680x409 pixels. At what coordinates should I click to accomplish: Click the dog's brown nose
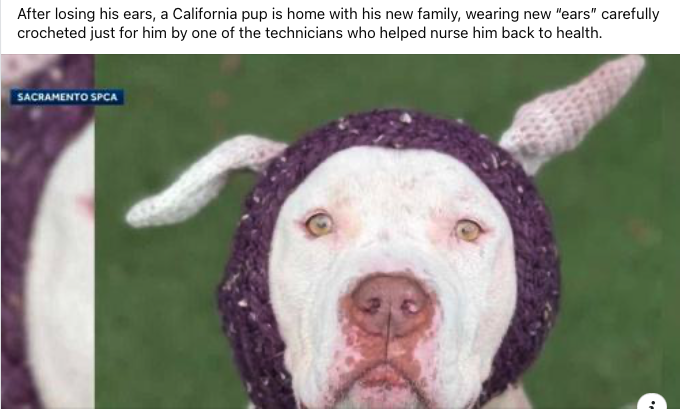389,304
